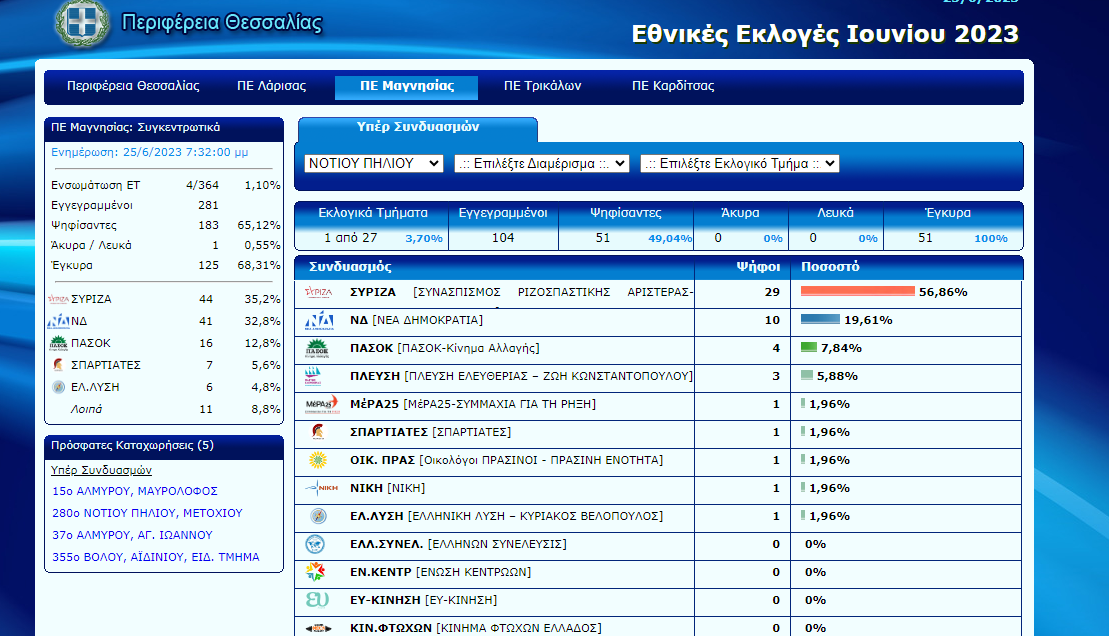This screenshot has height=636, width=1109.
Task: Open the Επιλέξτε Εκλογικό Τμήμα dropdown
Action: click(739, 163)
